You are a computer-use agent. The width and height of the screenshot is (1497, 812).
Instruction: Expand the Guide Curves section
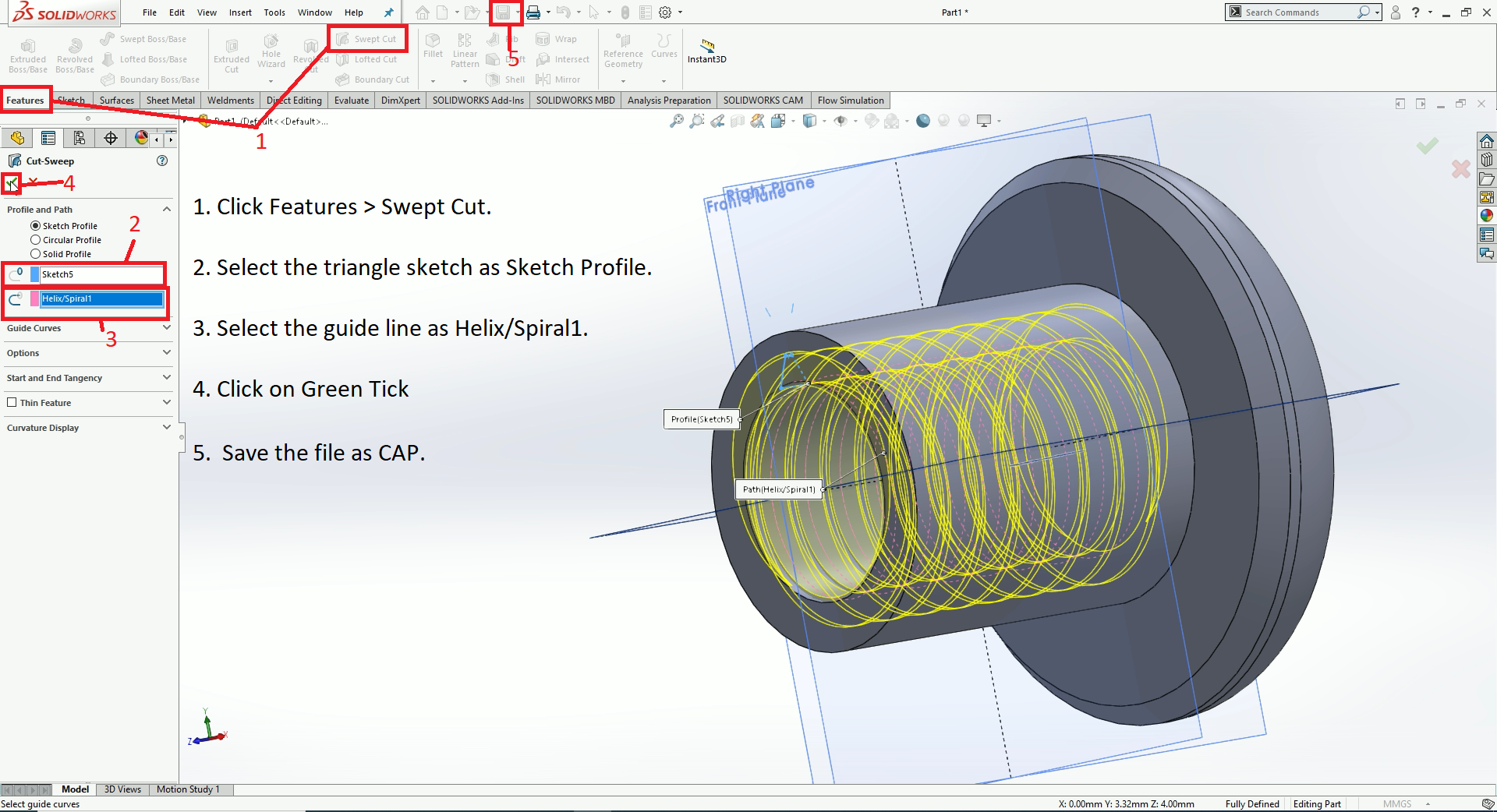[167, 328]
